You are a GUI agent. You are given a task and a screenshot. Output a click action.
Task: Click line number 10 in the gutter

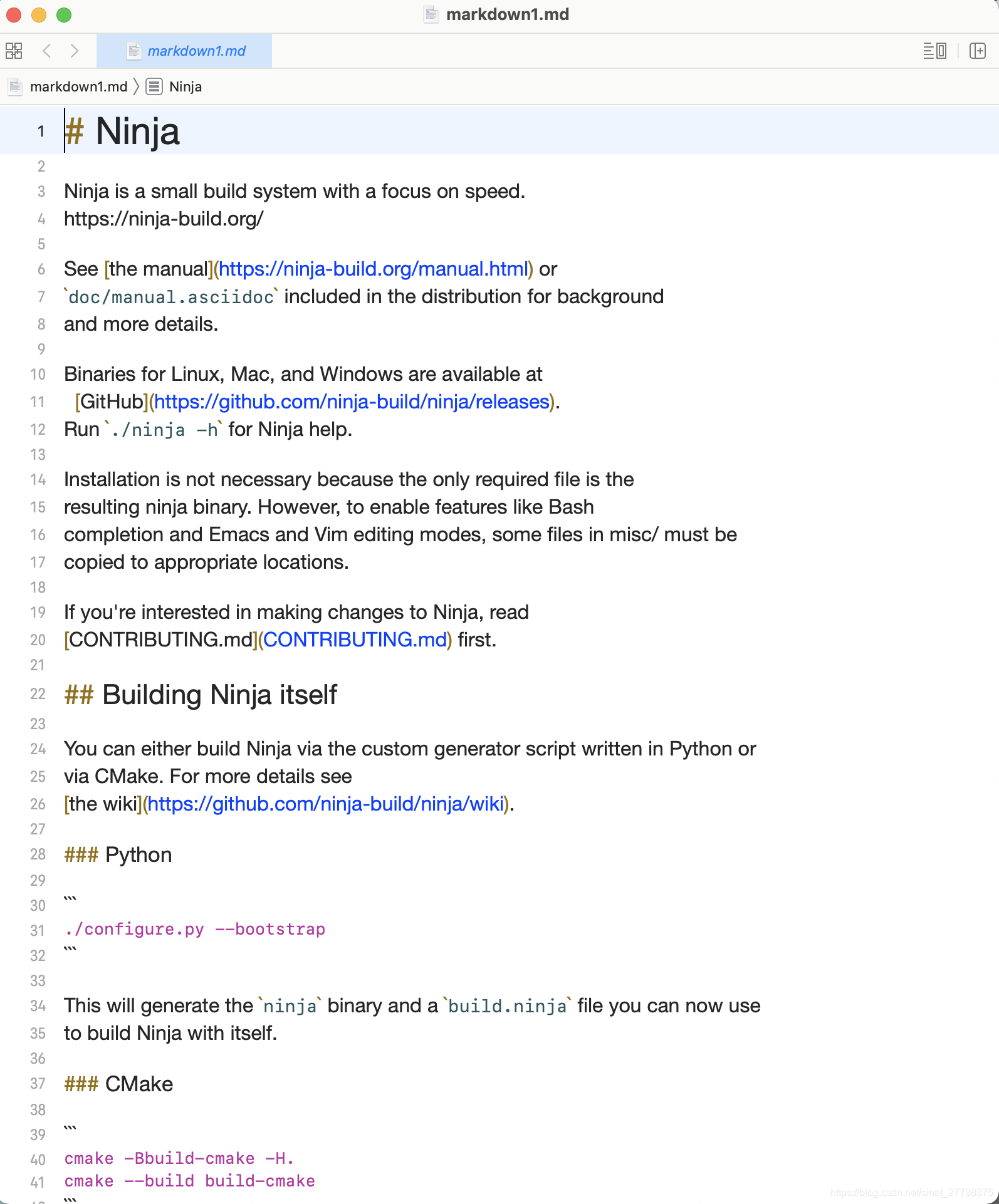pyautogui.click(x=38, y=374)
